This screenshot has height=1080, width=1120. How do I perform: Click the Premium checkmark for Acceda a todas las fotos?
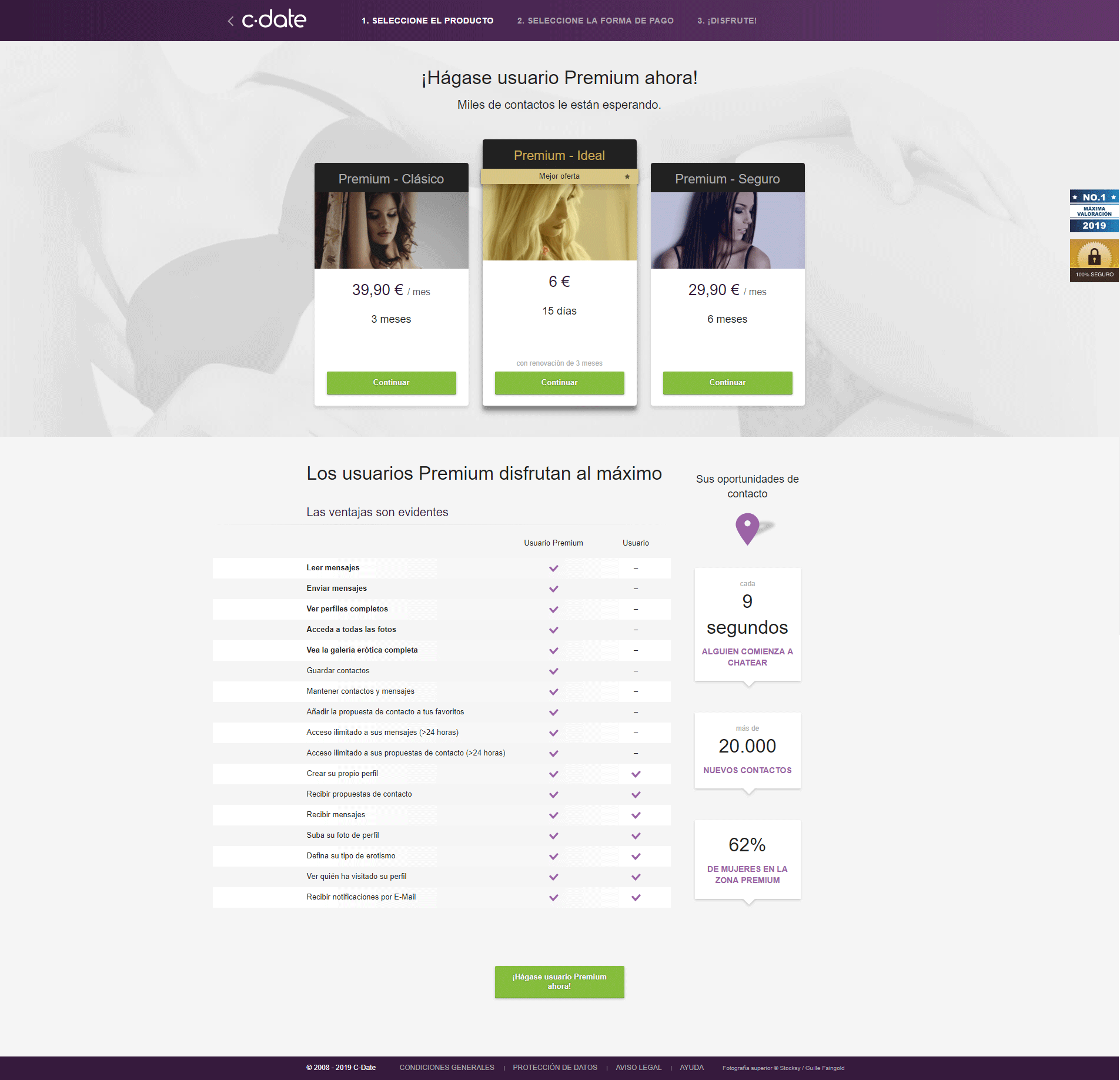pos(553,630)
